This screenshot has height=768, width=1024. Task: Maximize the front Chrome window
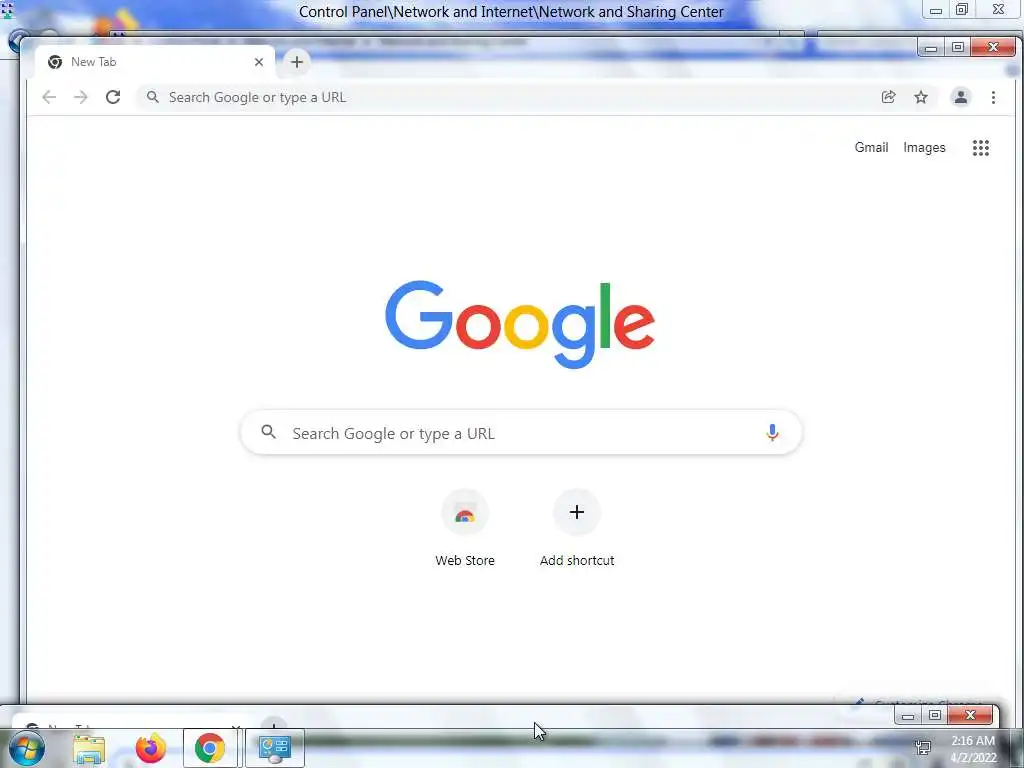(957, 47)
